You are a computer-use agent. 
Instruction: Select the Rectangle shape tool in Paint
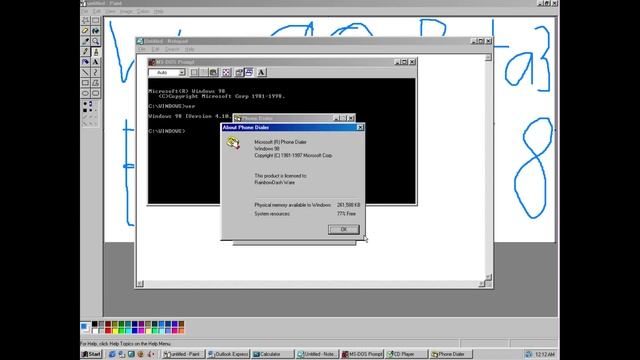[x=85, y=82]
